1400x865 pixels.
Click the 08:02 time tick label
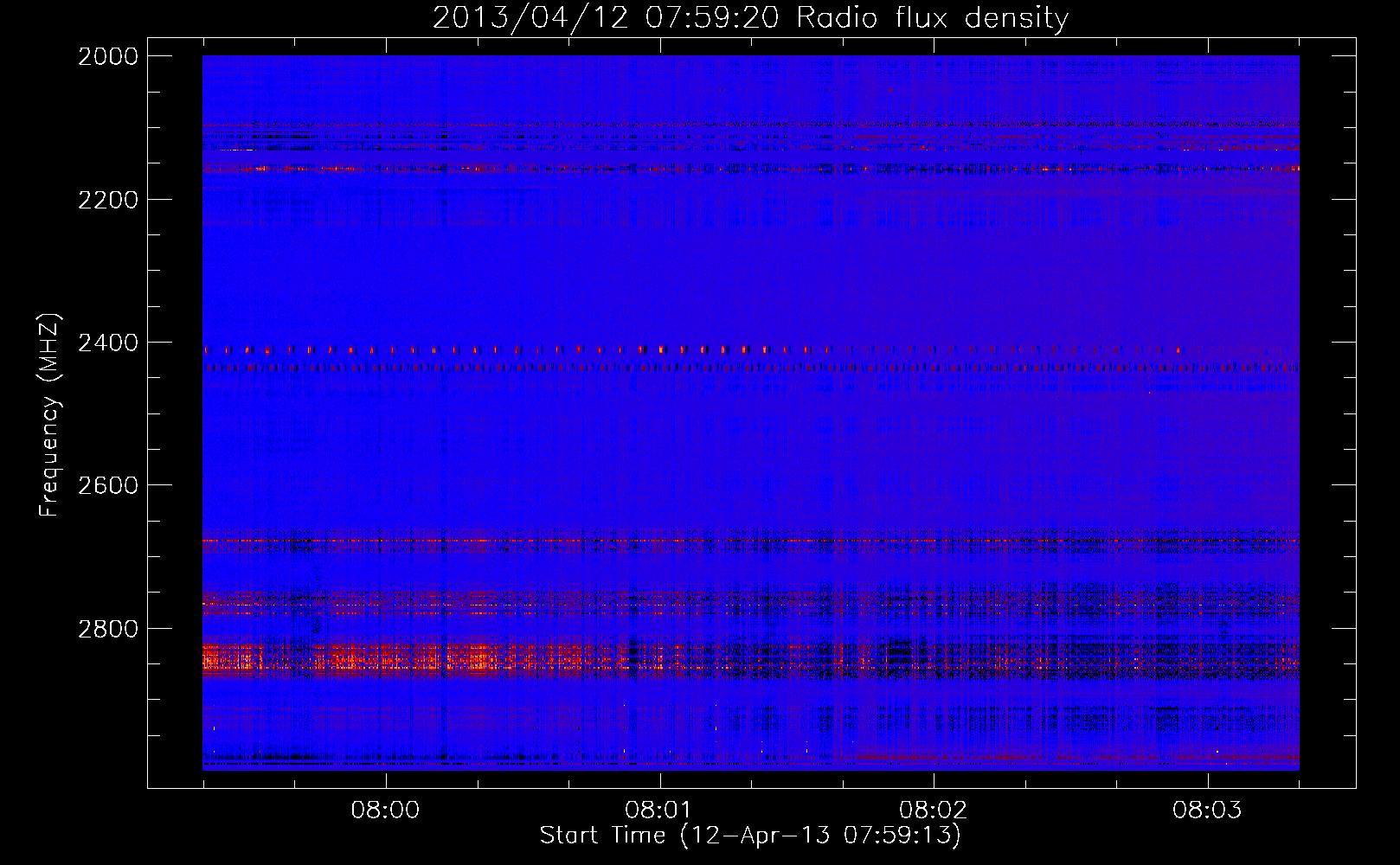(x=934, y=810)
